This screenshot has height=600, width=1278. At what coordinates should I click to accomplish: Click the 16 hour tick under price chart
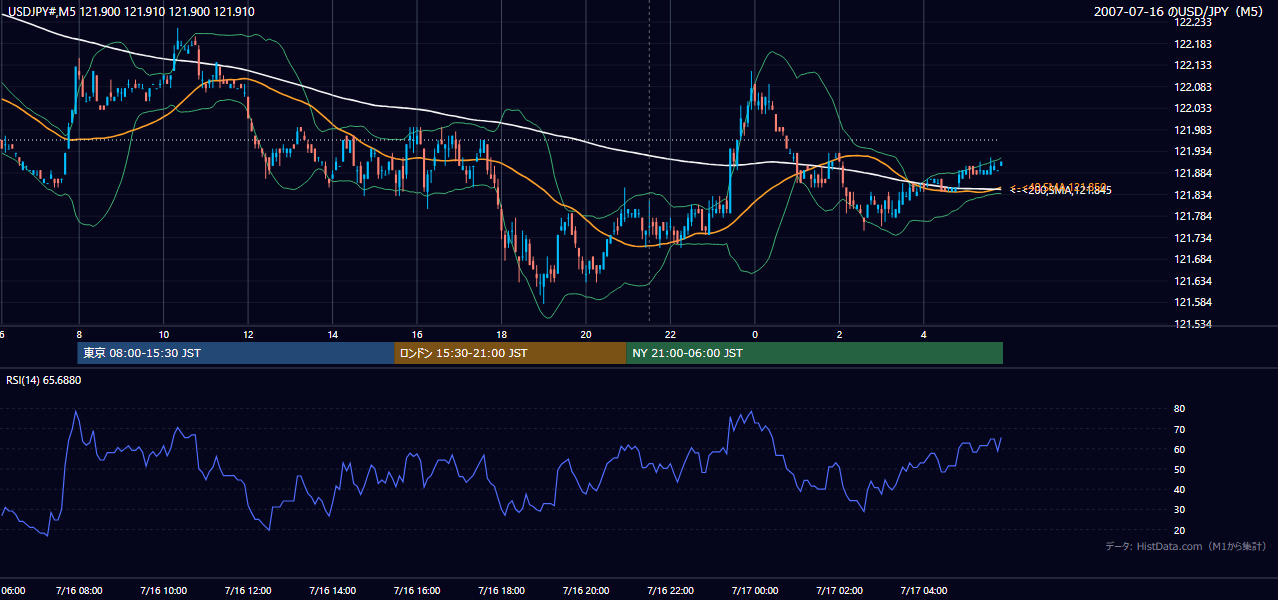pos(416,334)
